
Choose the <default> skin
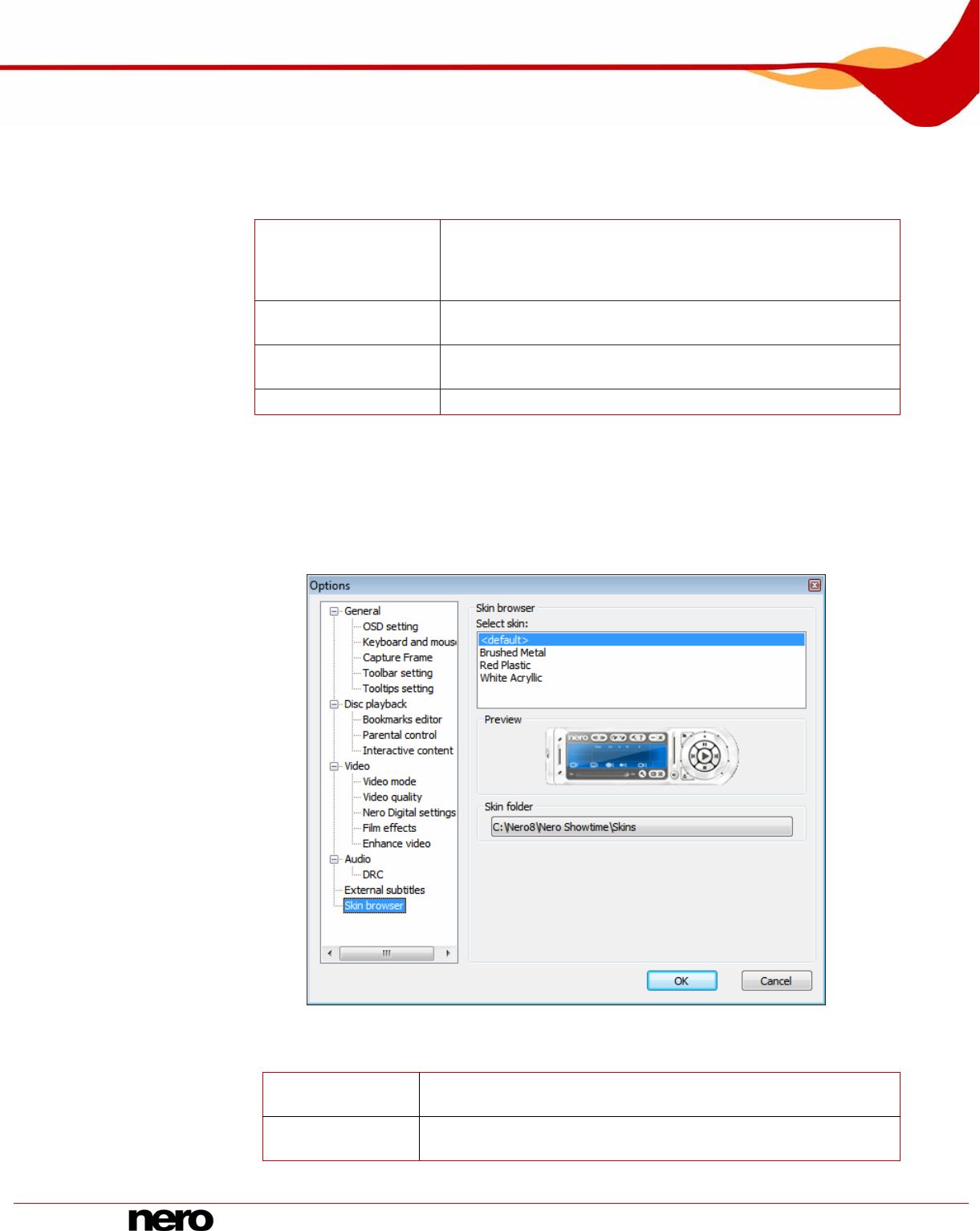(x=641, y=640)
